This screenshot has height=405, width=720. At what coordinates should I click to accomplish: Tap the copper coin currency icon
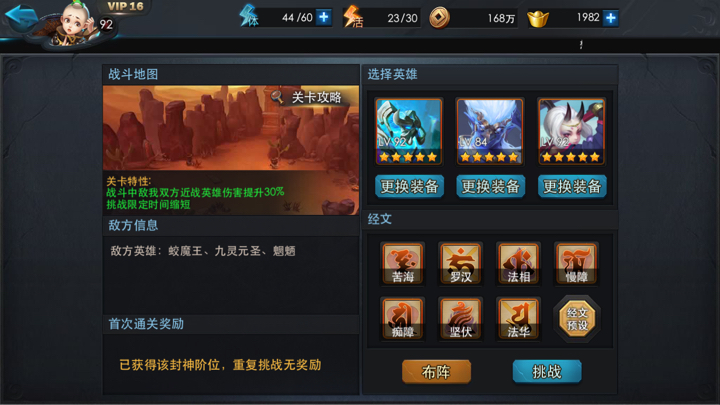(439, 18)
